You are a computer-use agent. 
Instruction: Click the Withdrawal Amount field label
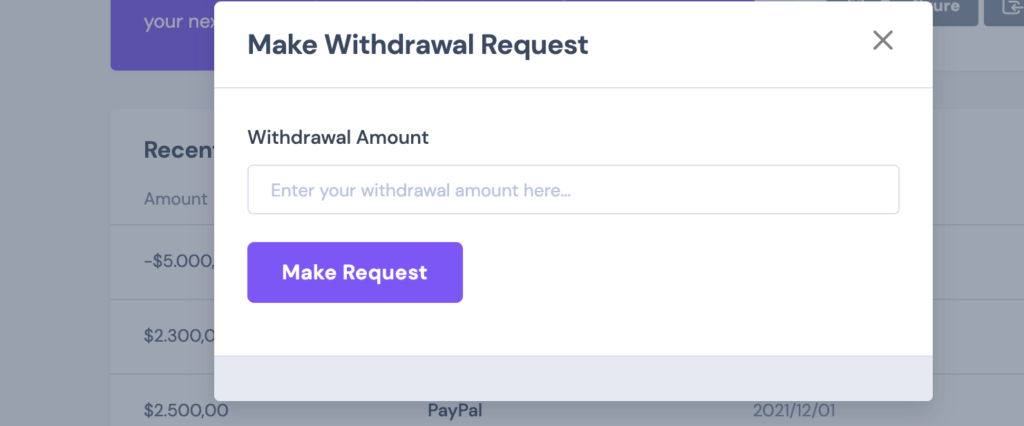pos(338,137)
